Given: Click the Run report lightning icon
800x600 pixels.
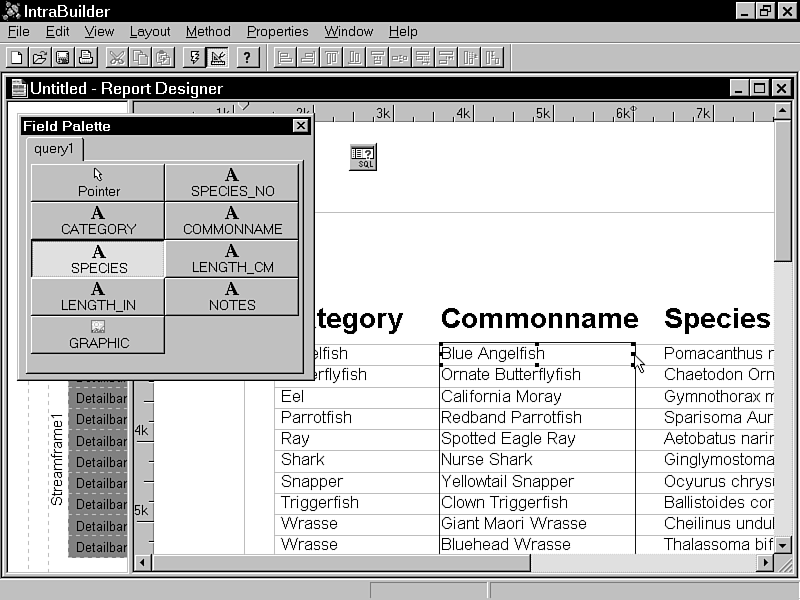Looking at the screenshot, I should pos(195,57).
